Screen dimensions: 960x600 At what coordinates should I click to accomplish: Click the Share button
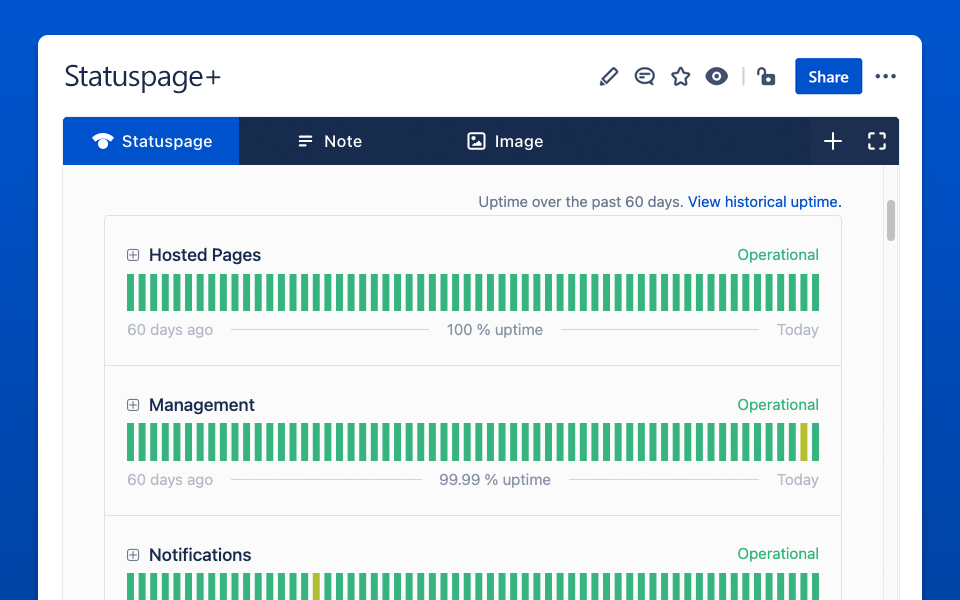828,77
